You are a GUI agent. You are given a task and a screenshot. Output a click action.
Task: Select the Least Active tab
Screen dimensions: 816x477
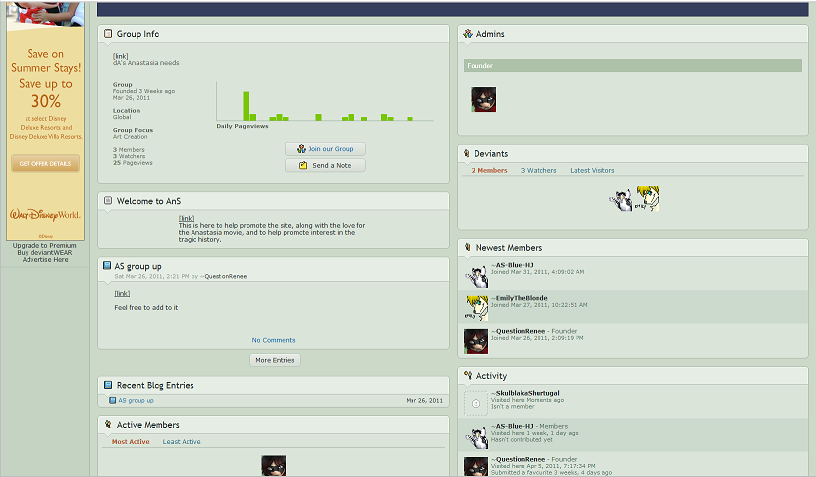(x=182, y=442)
